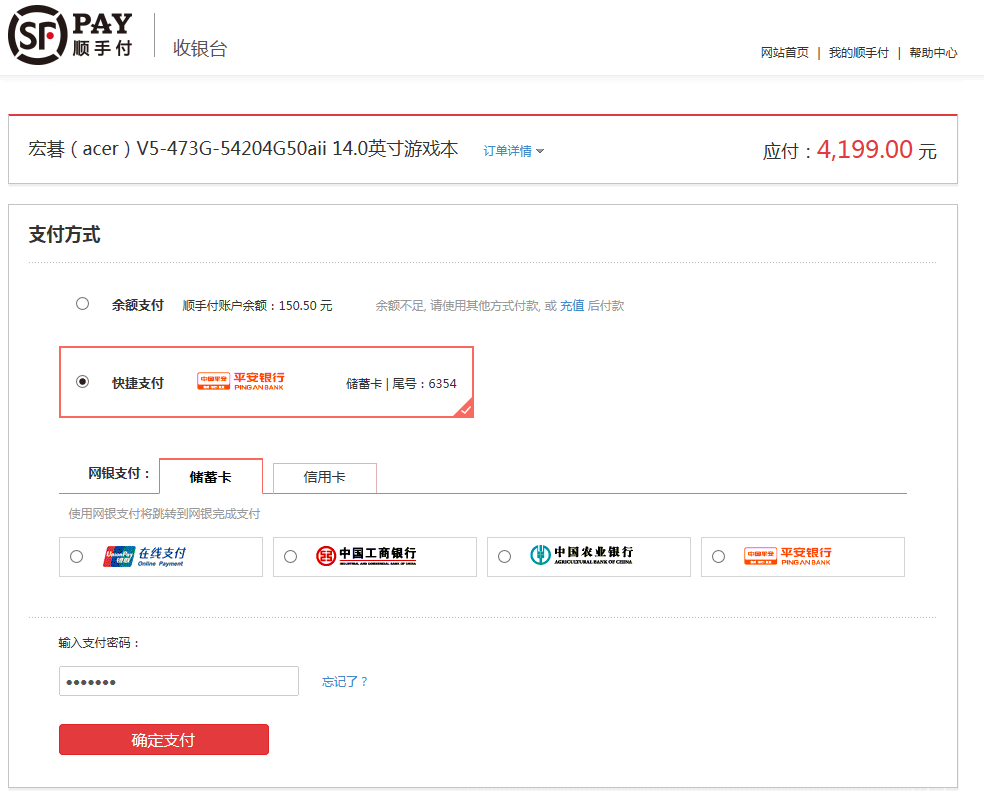Click the Ping An Bank logo in quick pay
Viewport: 984px width, 803px height.
241,381
